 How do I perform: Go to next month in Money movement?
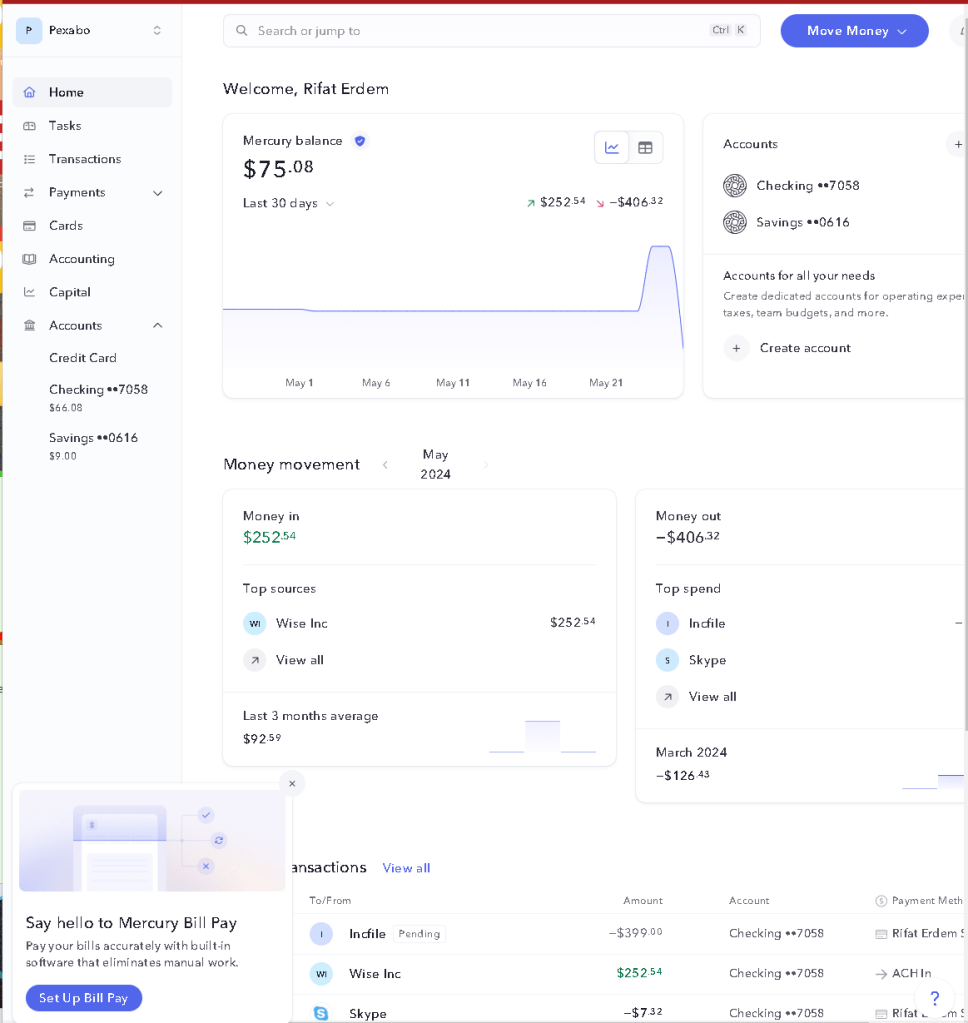pos(486,465)
